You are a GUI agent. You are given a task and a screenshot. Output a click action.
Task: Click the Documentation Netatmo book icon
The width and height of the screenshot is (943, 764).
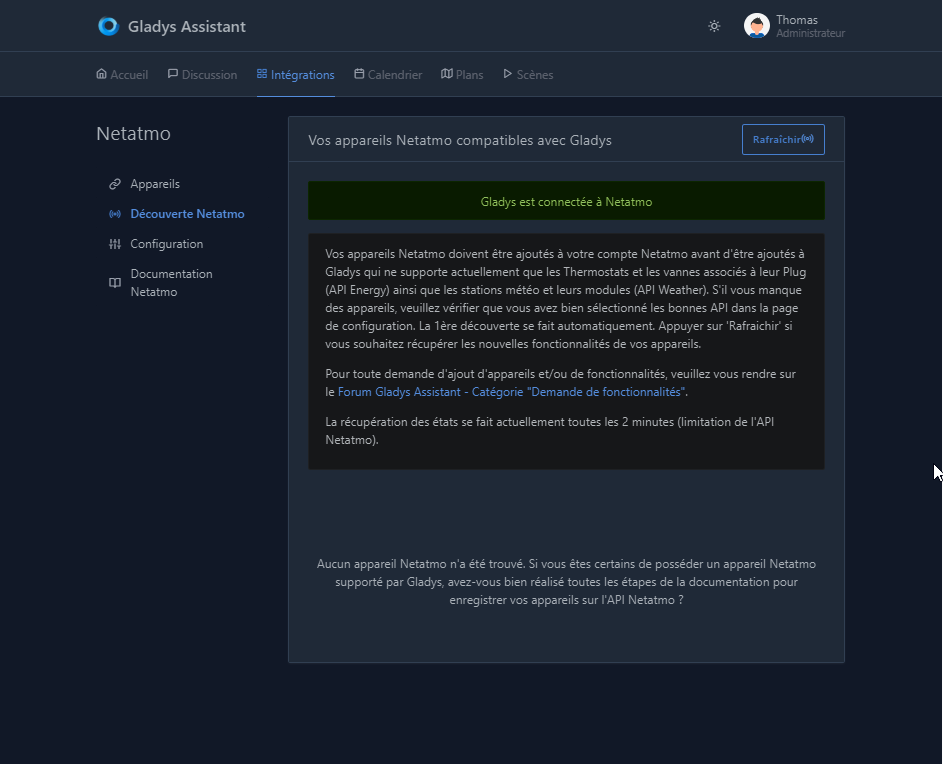tap(114, 283)
